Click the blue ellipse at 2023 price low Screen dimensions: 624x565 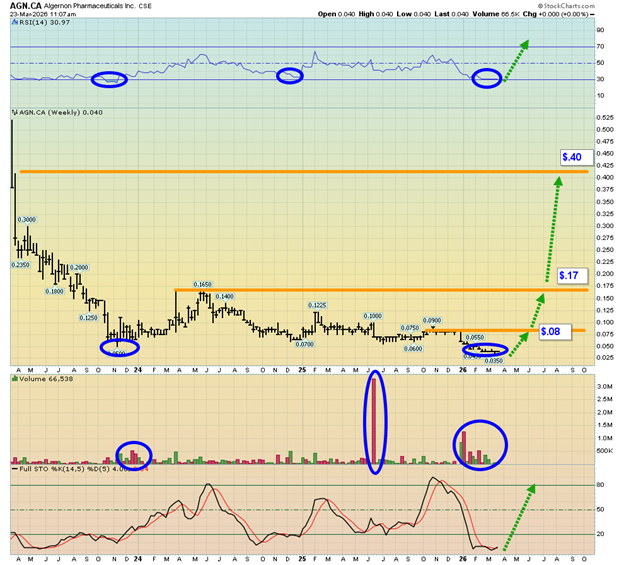click(120, 347)
